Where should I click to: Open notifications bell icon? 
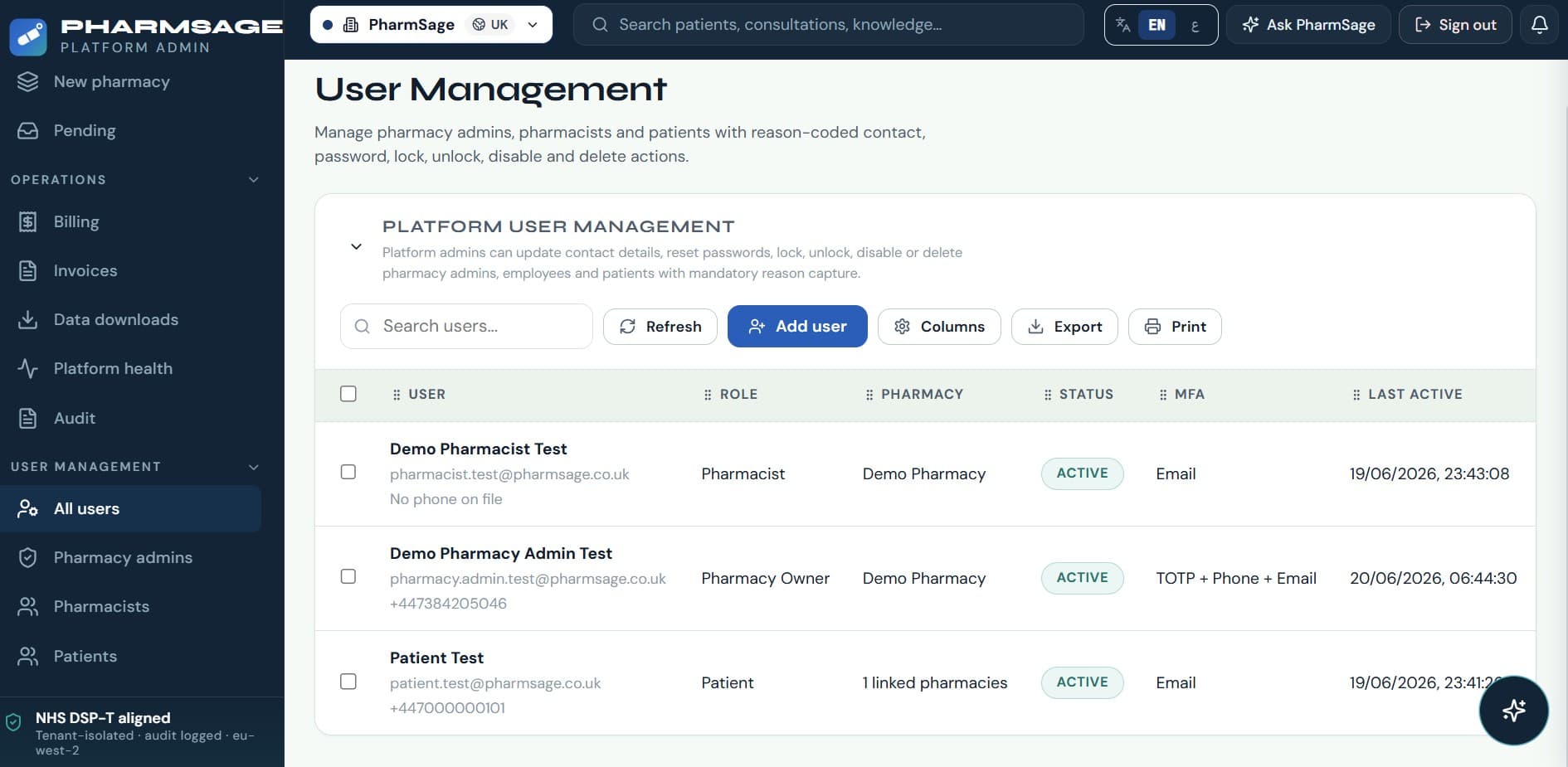coord(1539,25)
